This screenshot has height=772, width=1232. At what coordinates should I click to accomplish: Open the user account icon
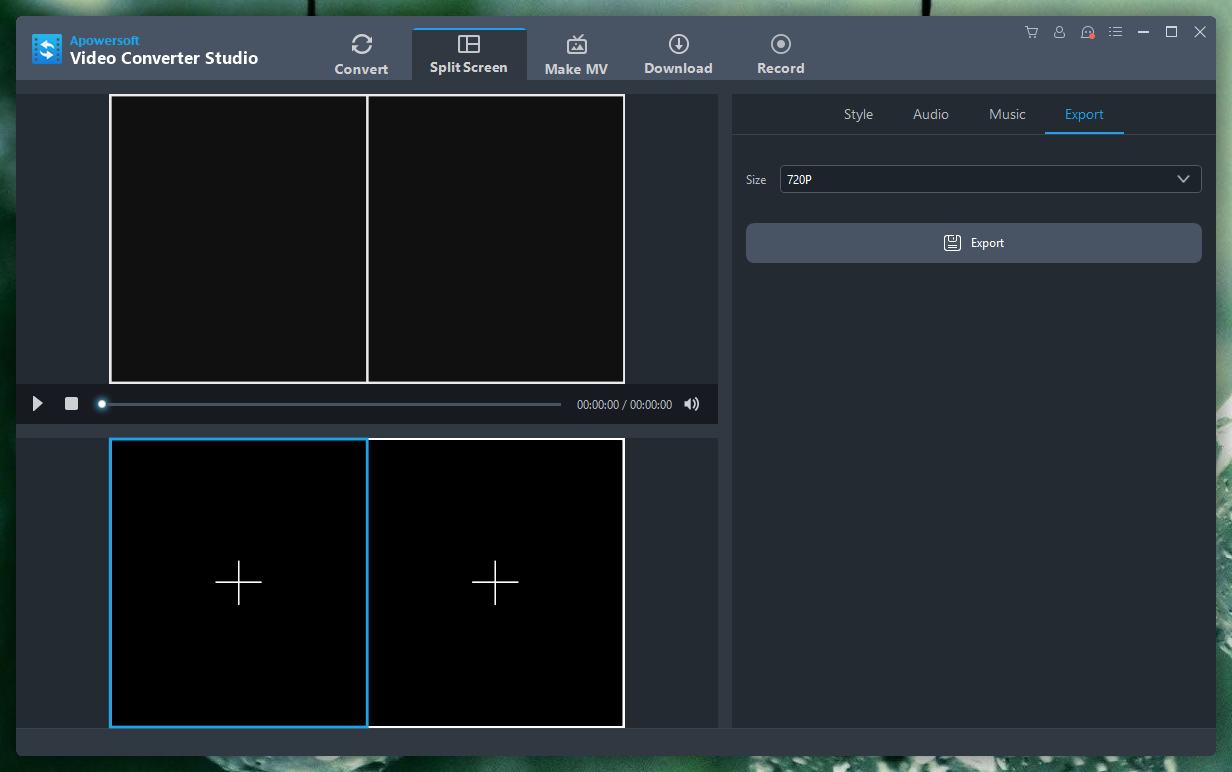tap(1059, 32)
